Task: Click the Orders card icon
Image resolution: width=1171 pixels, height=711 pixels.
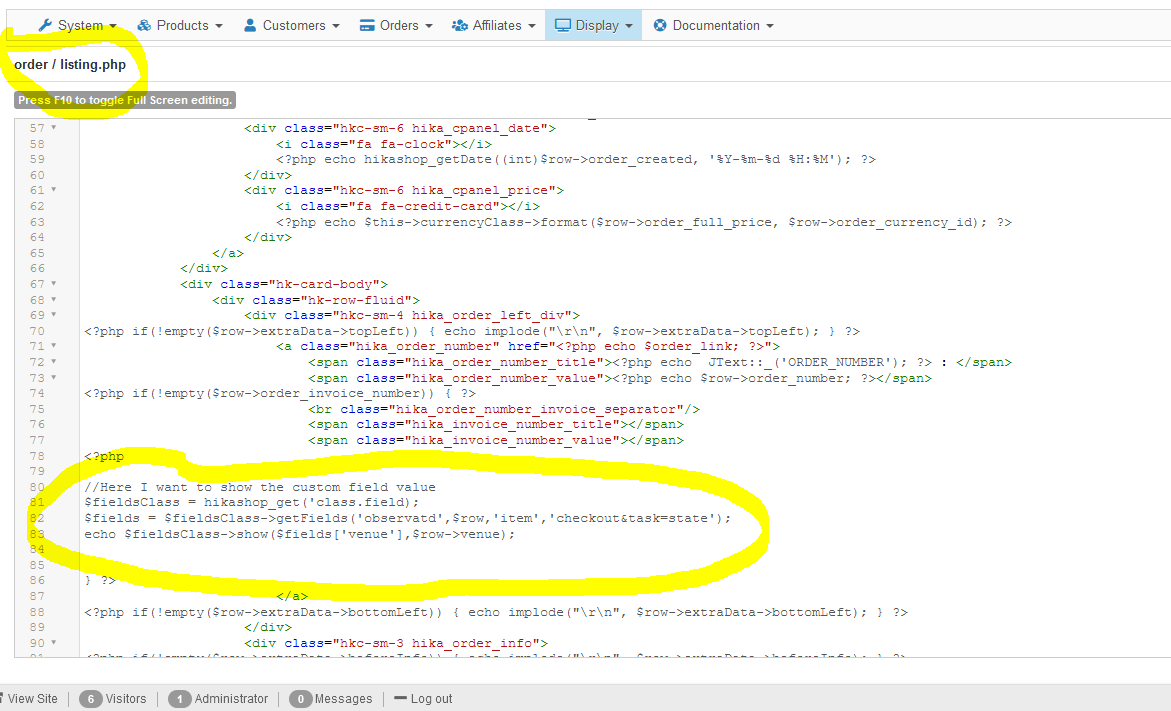Action: (x=367, y=25)
